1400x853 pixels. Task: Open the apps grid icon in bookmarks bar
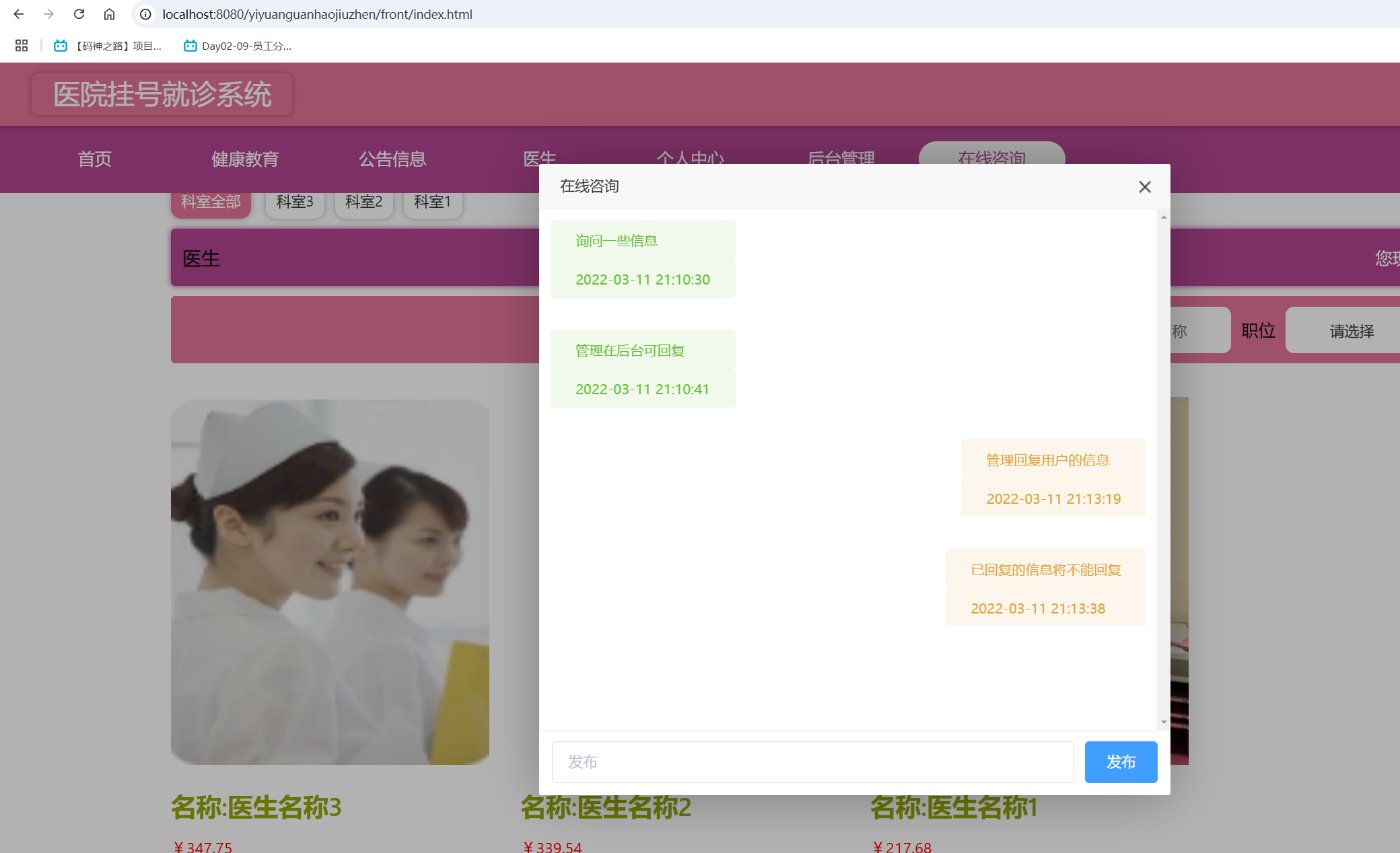tap(22, 46)
